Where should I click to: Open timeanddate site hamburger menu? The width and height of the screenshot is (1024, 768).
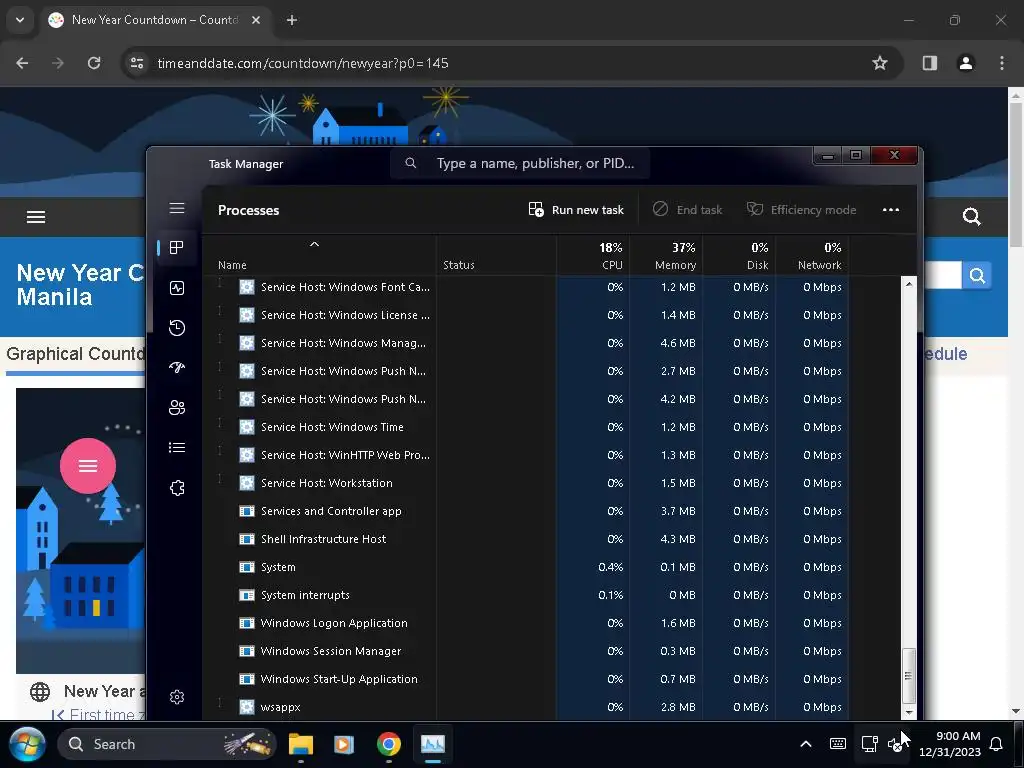click(x=36, y=217)
